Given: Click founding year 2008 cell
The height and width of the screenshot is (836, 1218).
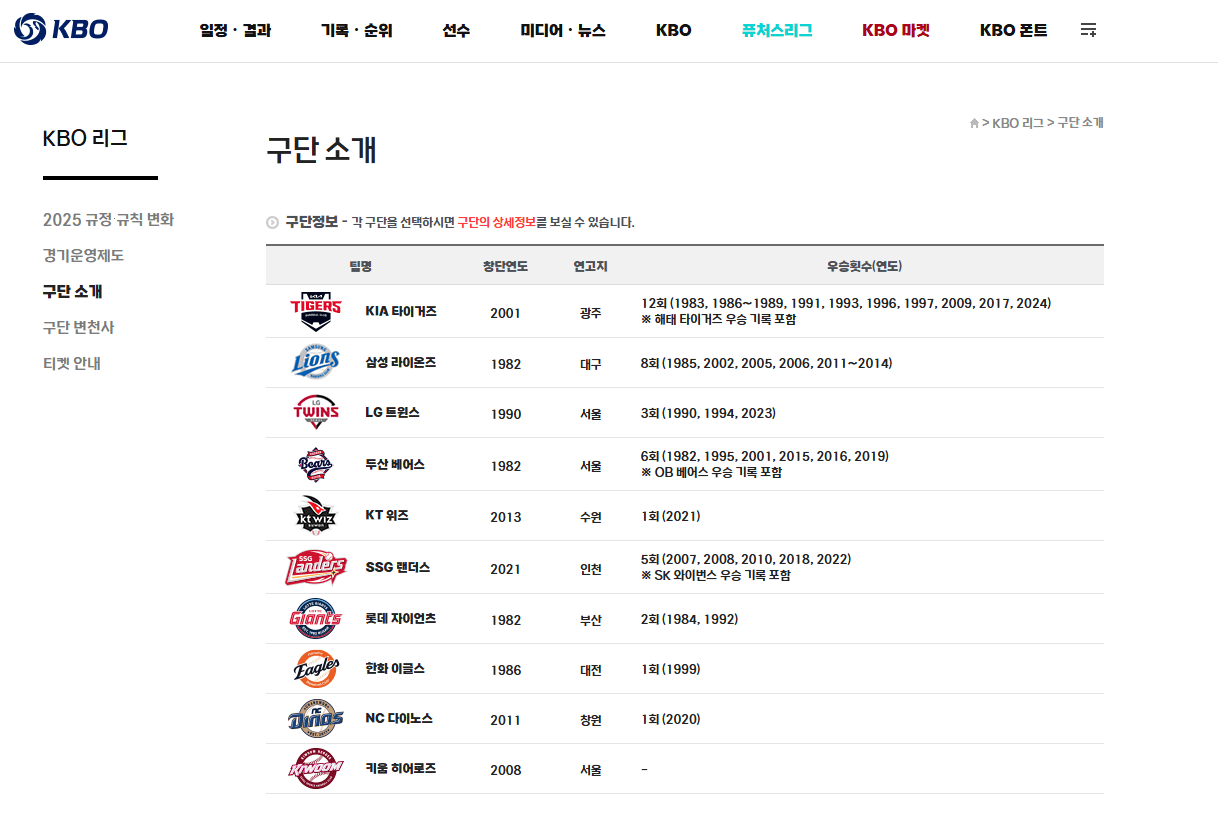Looking at the screenshot, I should click(x=505, y=770).
